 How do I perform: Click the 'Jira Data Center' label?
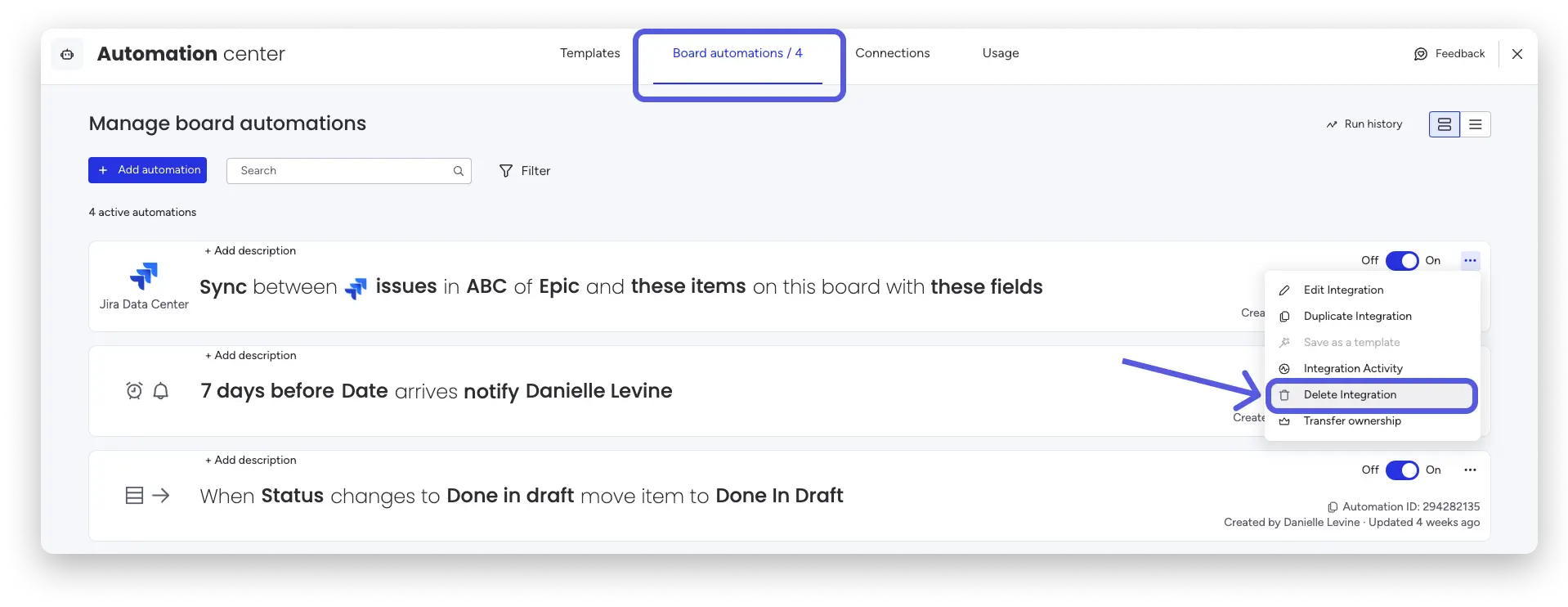(144, 304)
